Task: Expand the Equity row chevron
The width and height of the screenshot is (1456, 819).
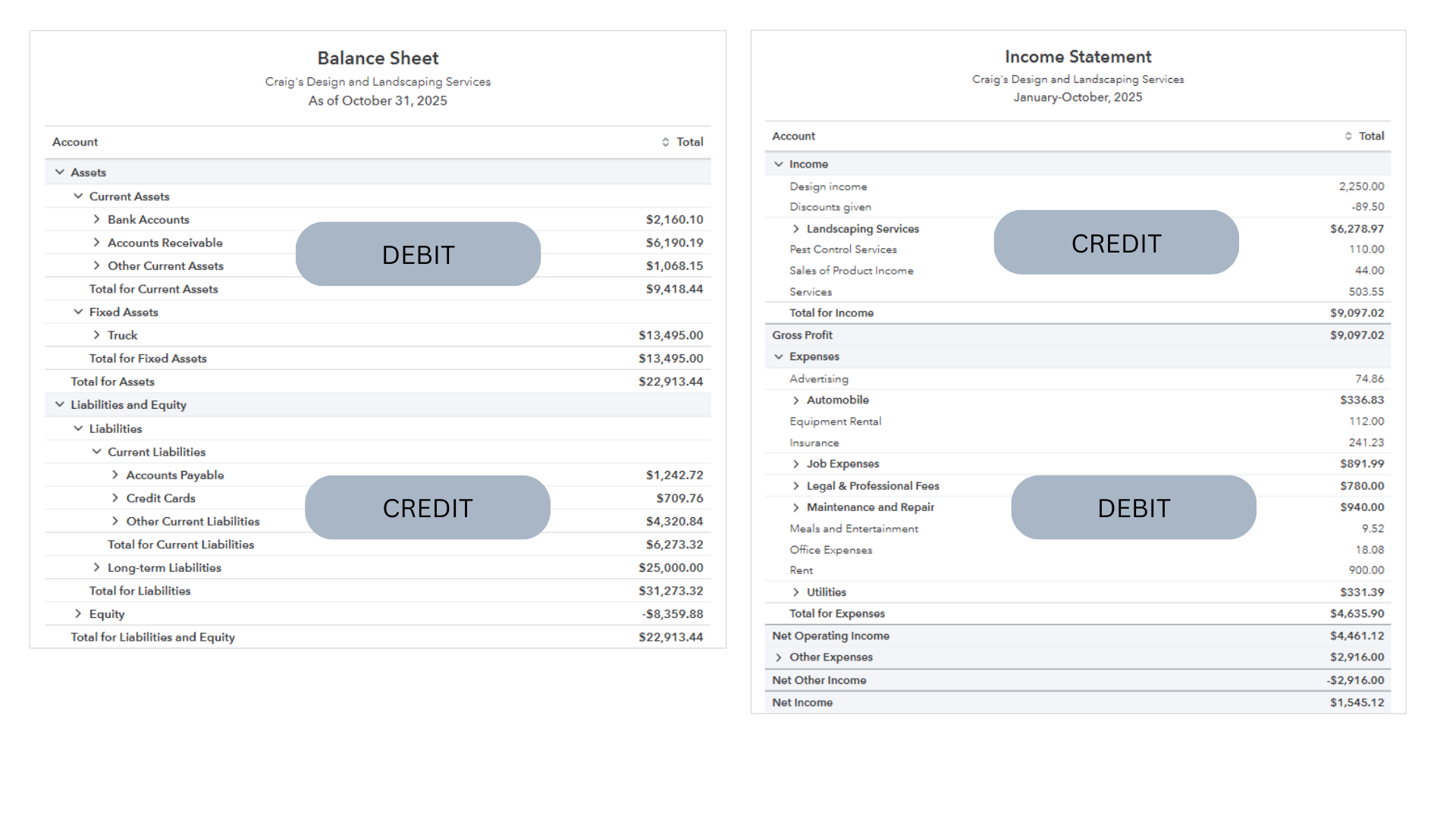Action: pyautogui.click(x=78, y=613)
